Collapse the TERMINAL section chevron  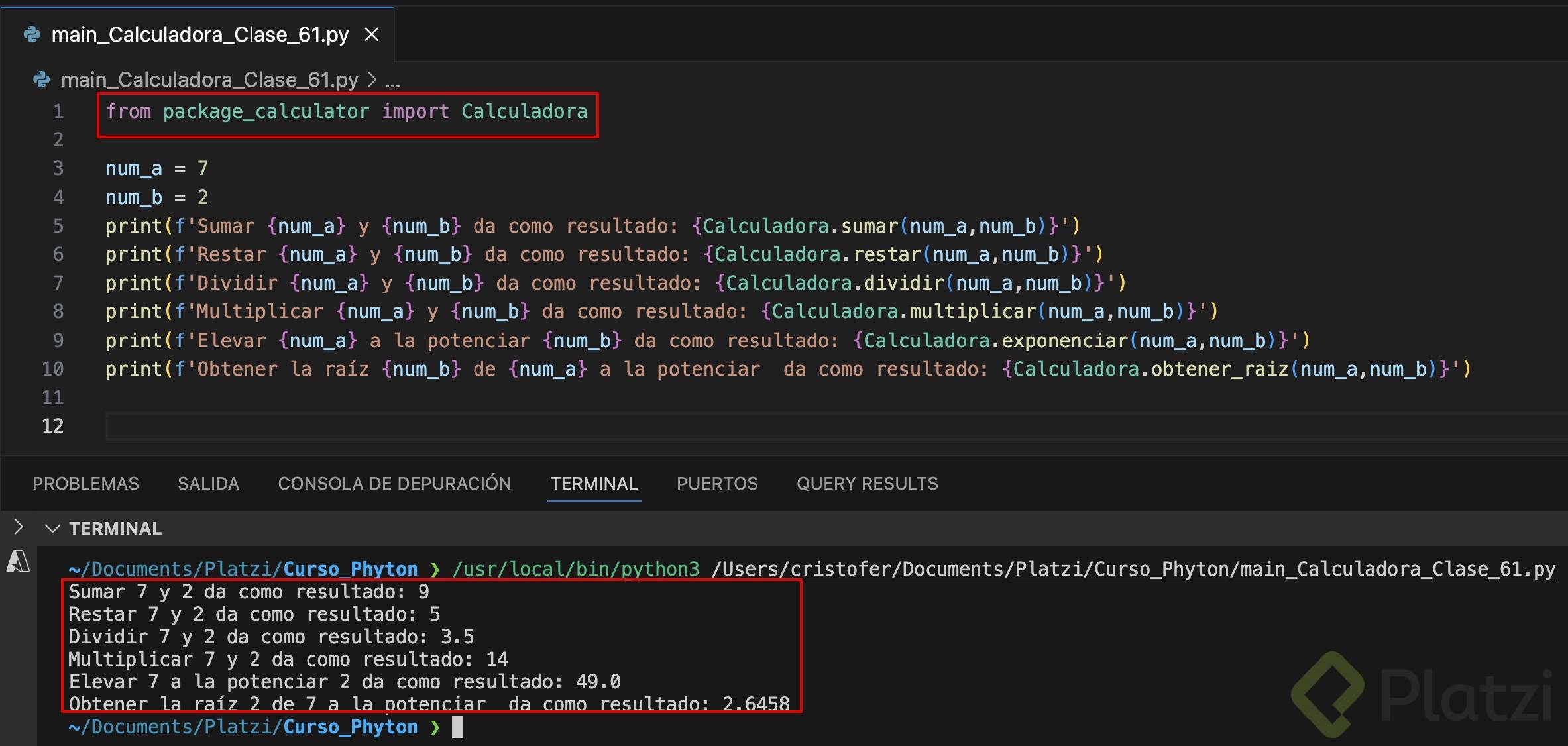(52, 529)
